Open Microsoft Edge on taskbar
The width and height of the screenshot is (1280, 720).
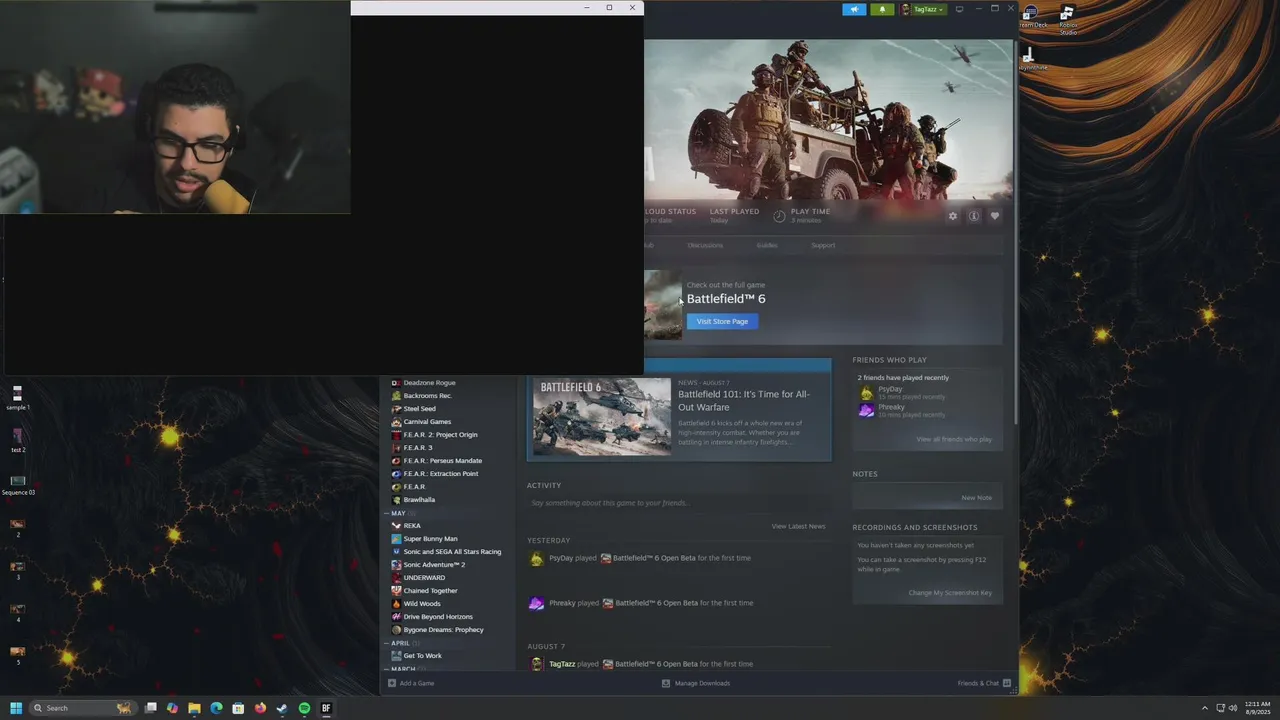[x=216, y=708]
